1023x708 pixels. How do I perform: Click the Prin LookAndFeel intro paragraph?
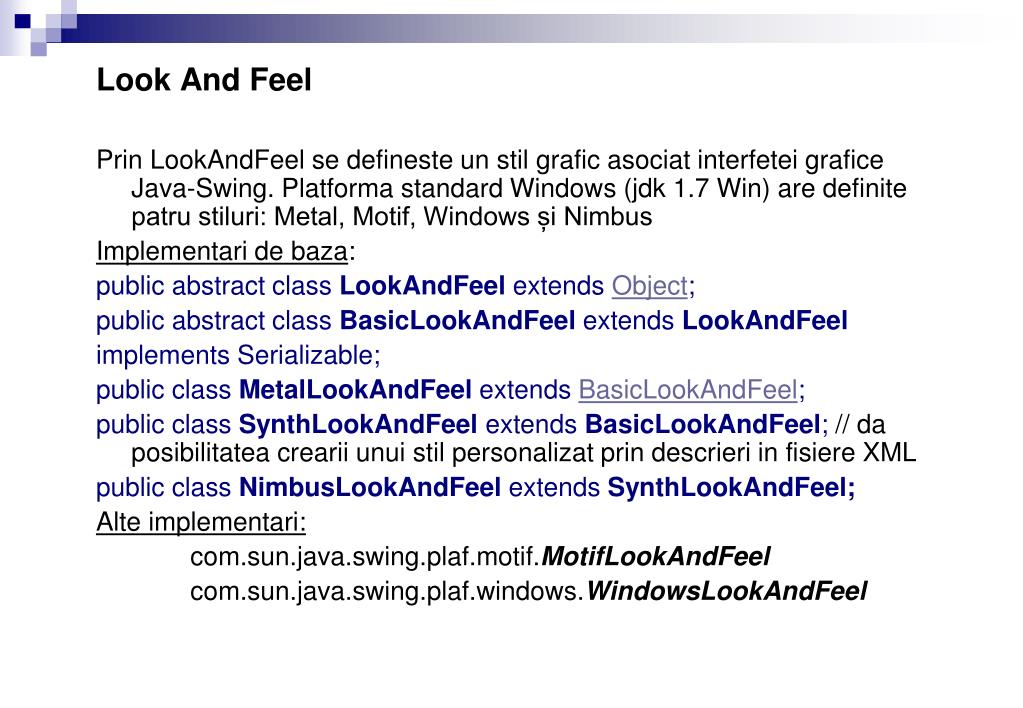[x=502, y=189]
